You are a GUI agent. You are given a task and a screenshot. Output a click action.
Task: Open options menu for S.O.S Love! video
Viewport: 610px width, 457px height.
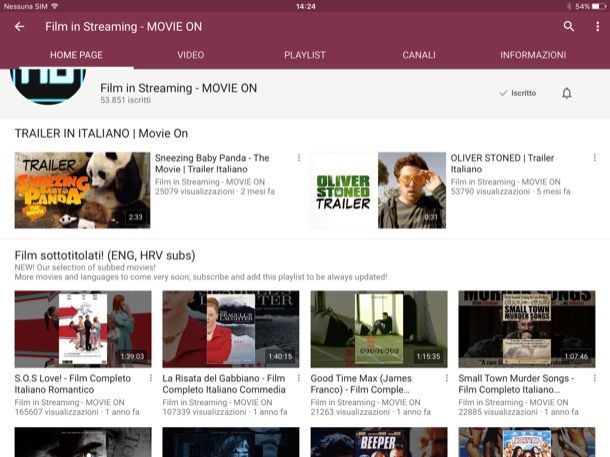[x=151, y=378]
